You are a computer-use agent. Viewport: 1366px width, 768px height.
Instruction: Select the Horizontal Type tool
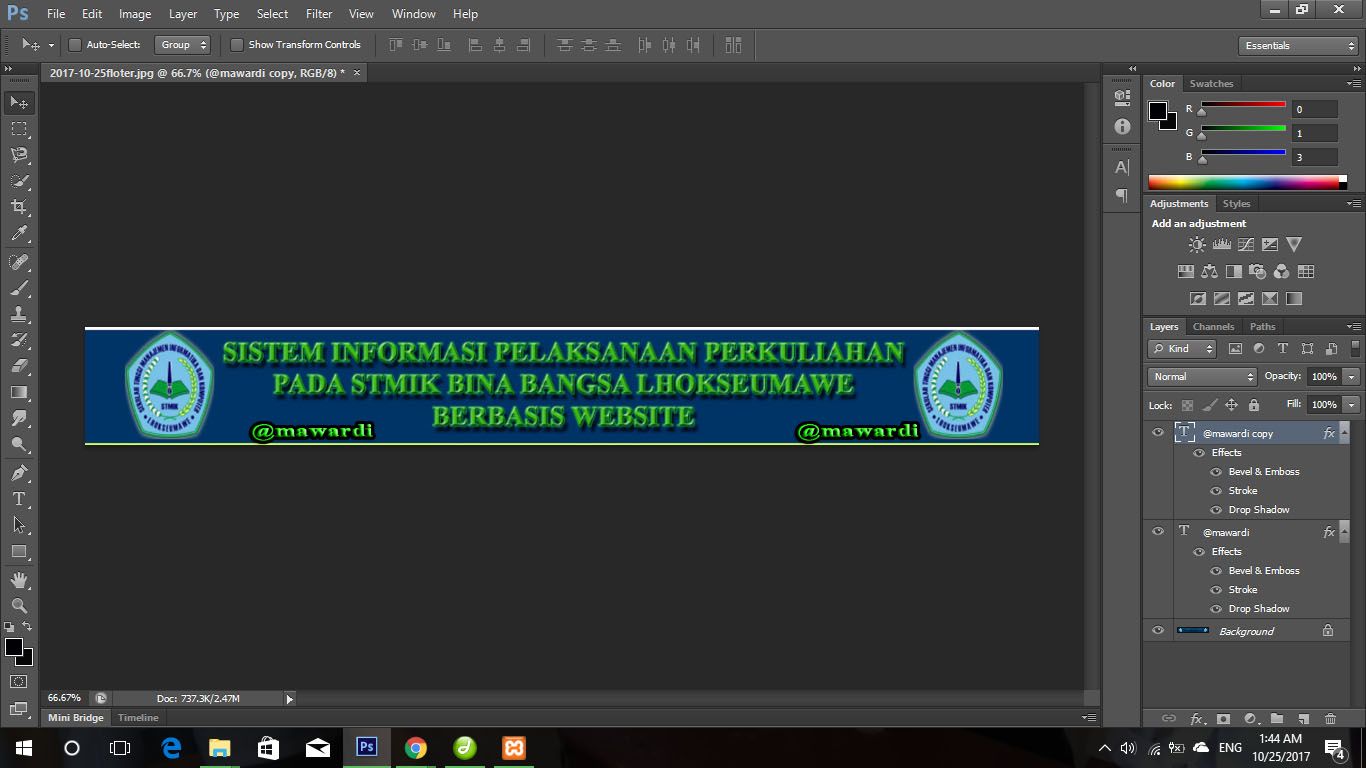coord(19,498)
